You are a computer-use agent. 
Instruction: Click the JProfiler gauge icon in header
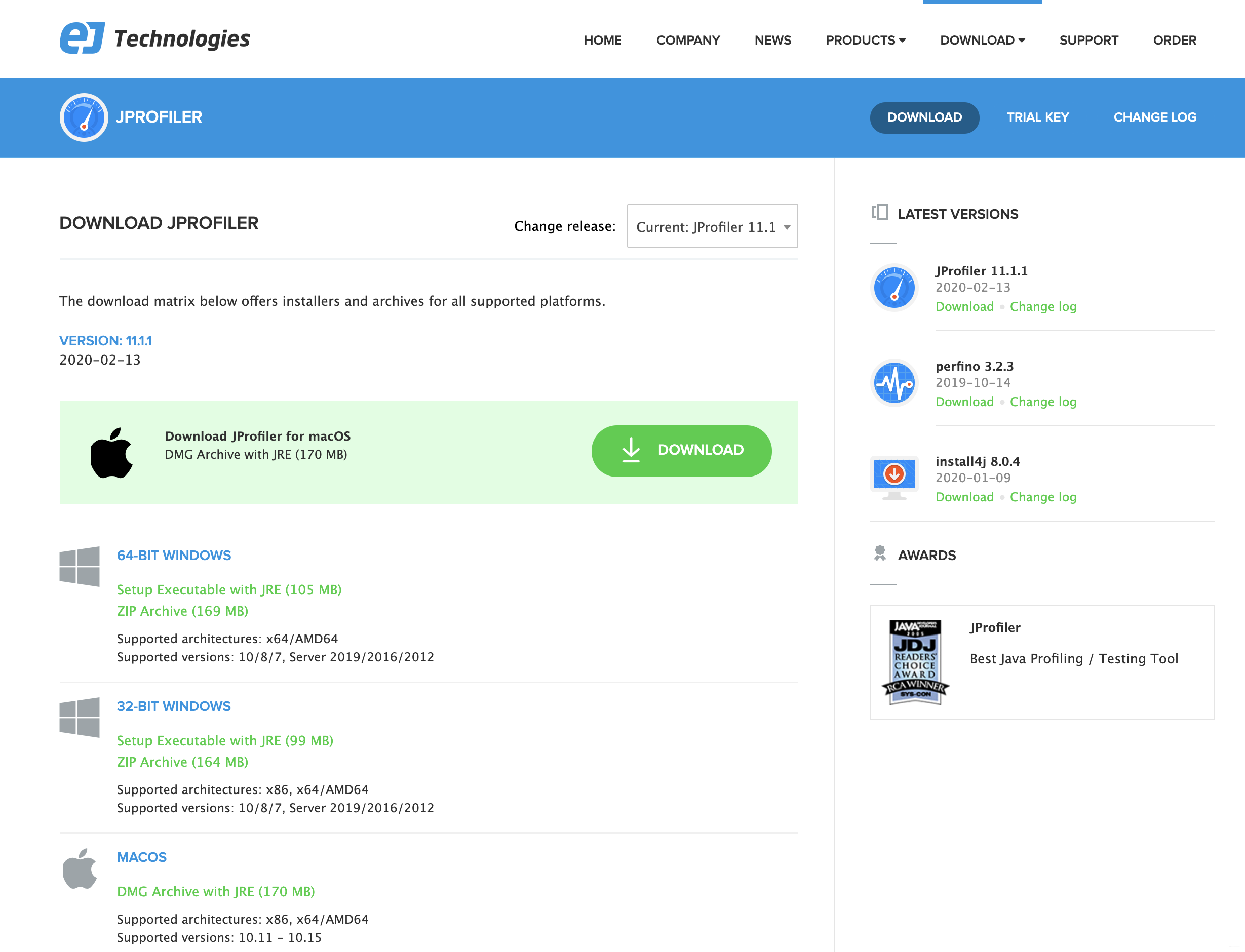(x=84, y=117)
